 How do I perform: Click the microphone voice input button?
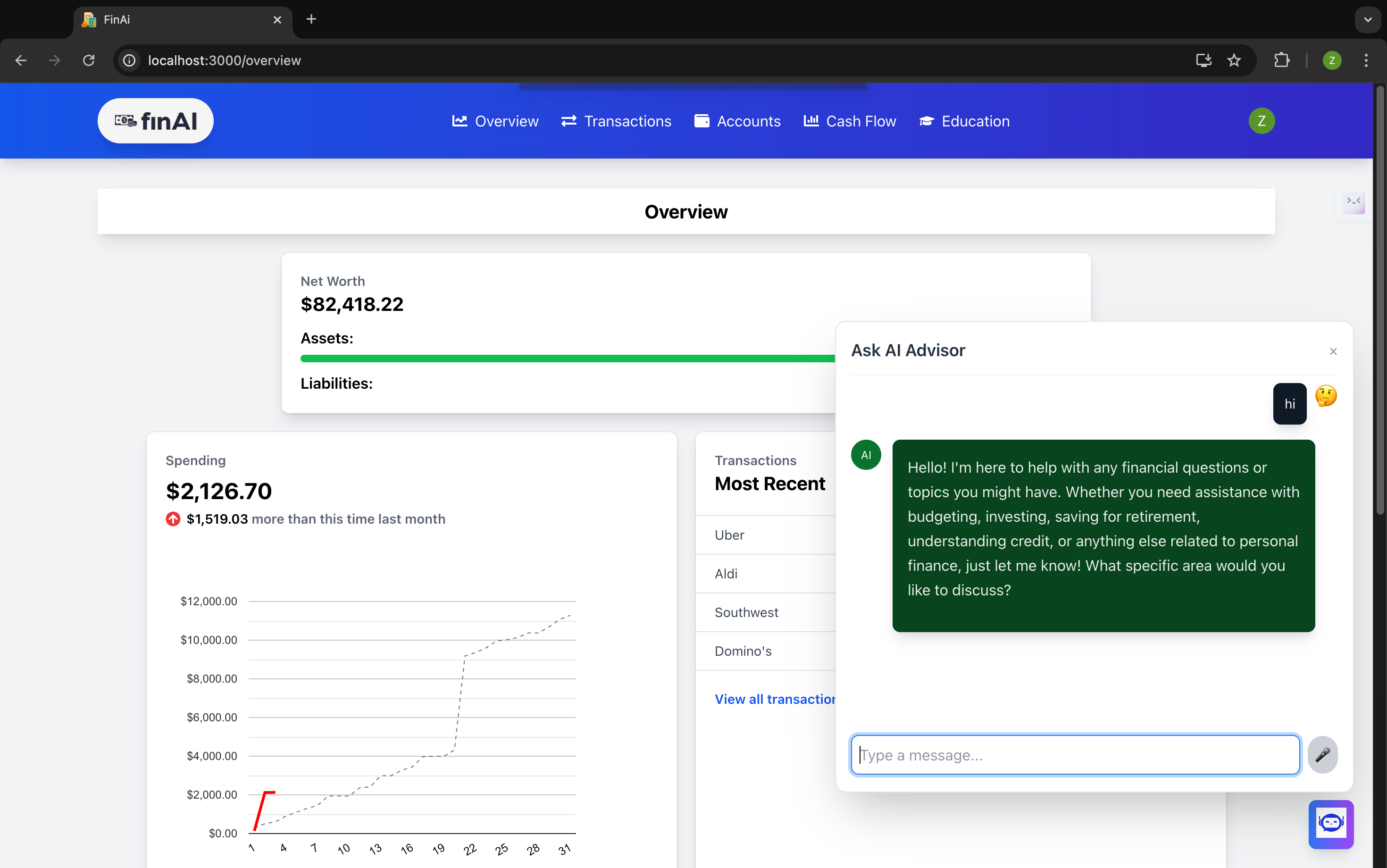pos(1322,754)
